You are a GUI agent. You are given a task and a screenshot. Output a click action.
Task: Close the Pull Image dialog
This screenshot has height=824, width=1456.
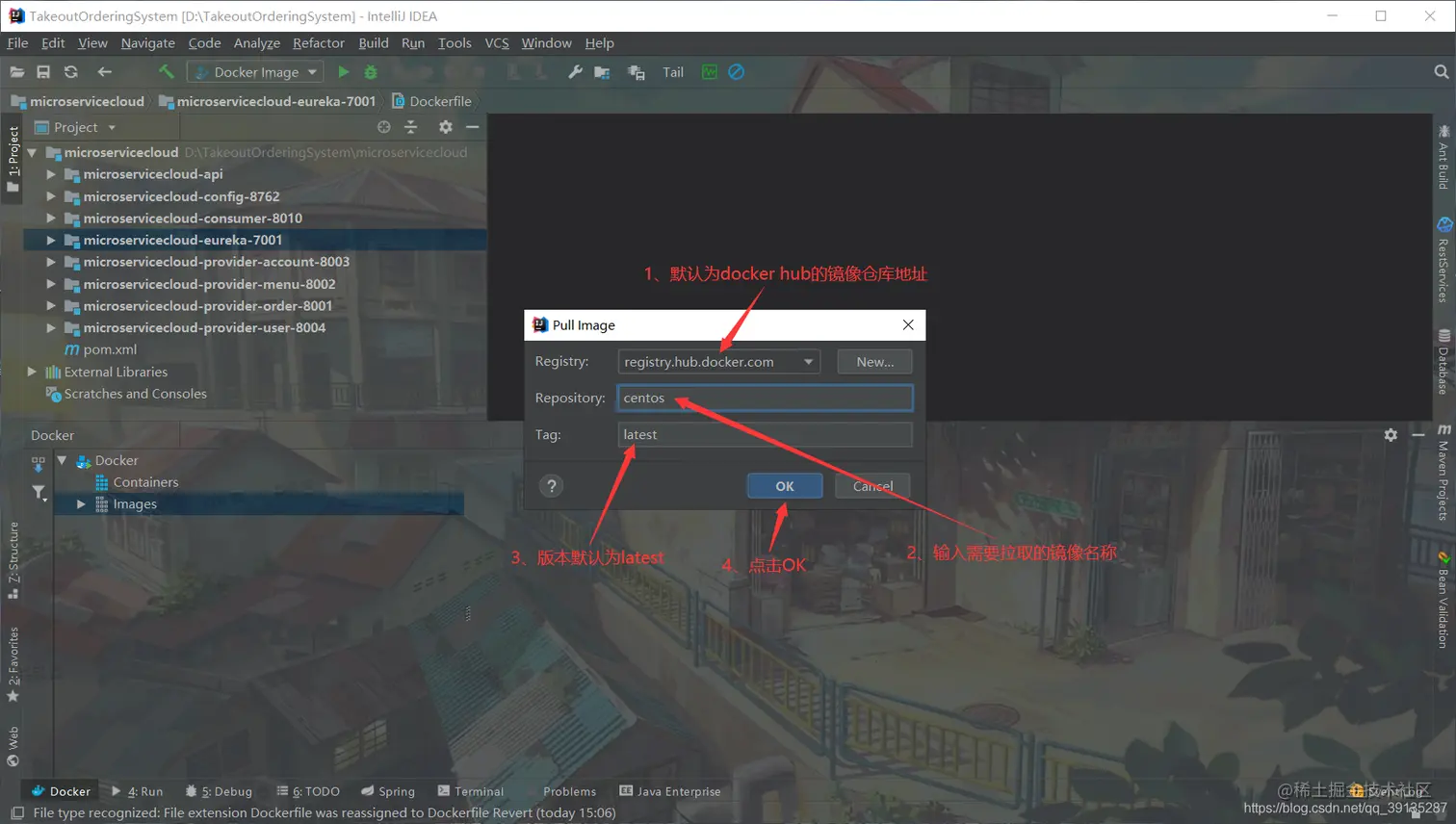[x=907, y=325]
